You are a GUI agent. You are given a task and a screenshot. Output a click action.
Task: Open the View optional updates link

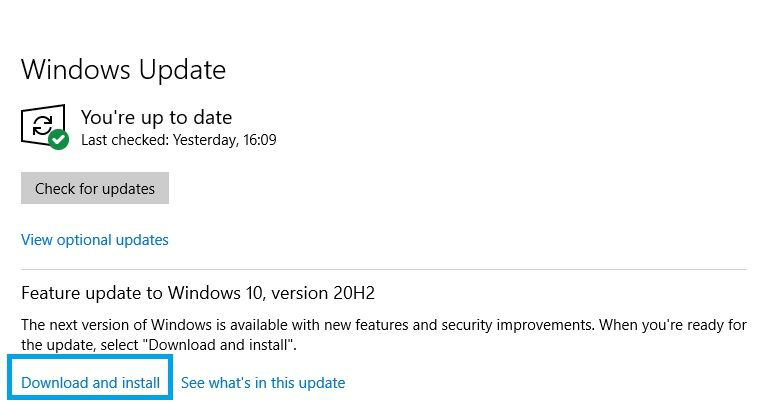click(x=95, y=240)
